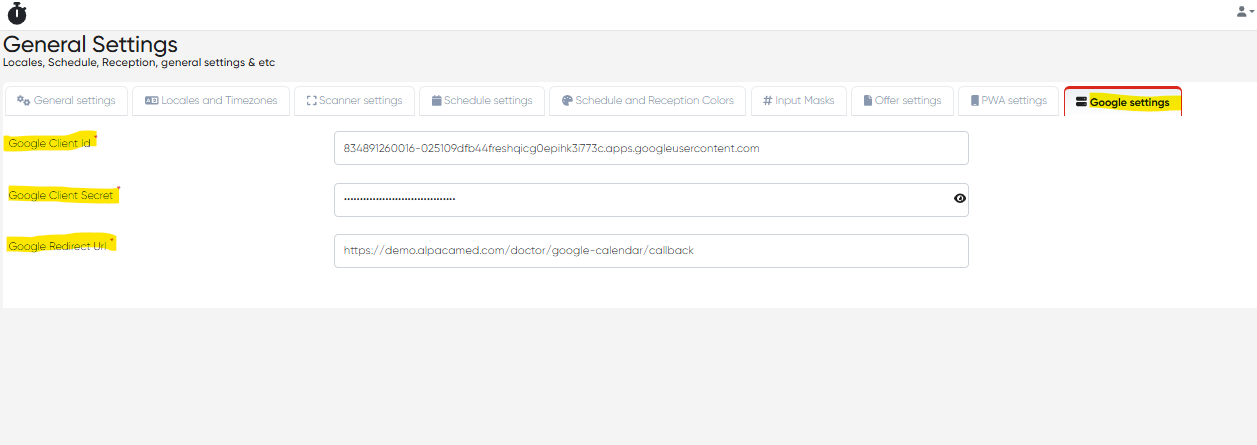Click the calendar icon on Schedule settings tab
Viewport: 1257px width, 445px height.
tap(436, 101)
